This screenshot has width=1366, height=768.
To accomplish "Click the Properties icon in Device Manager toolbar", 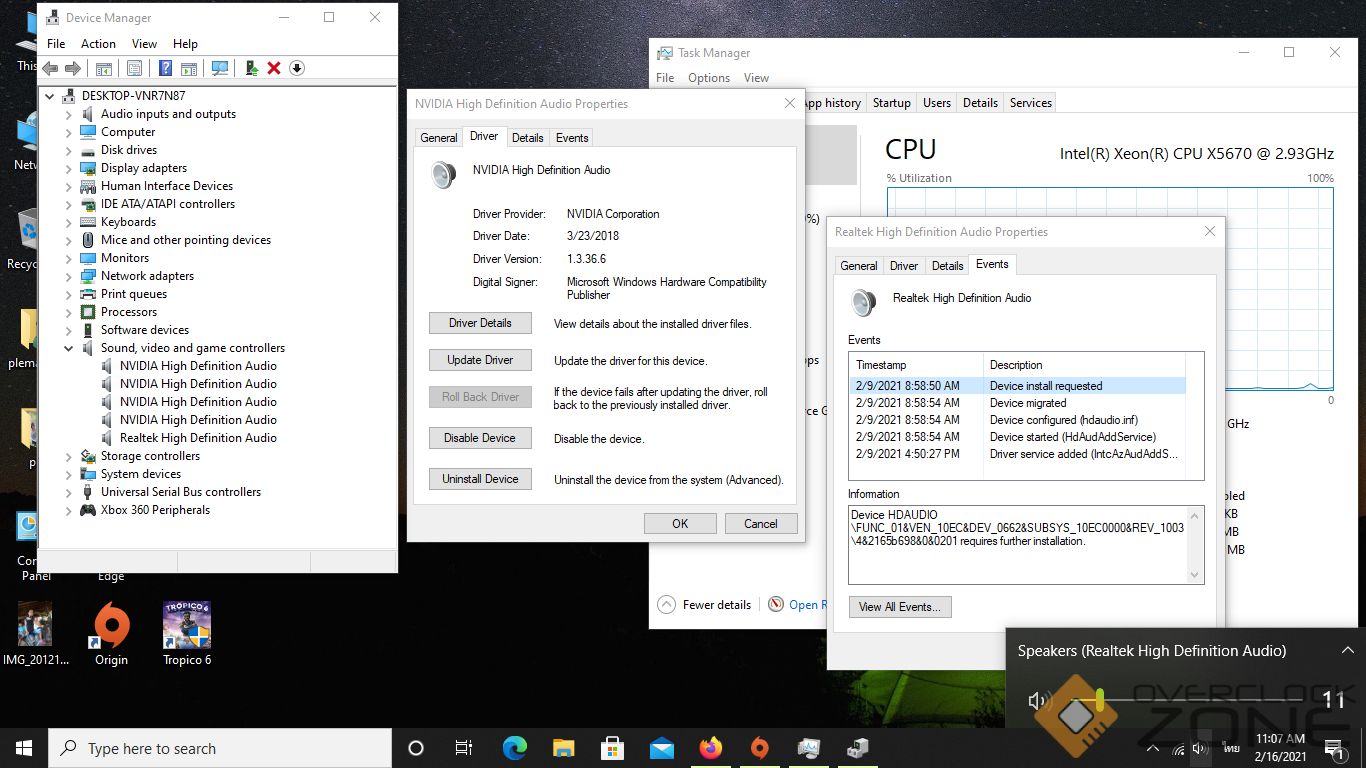I will [134, 68].
